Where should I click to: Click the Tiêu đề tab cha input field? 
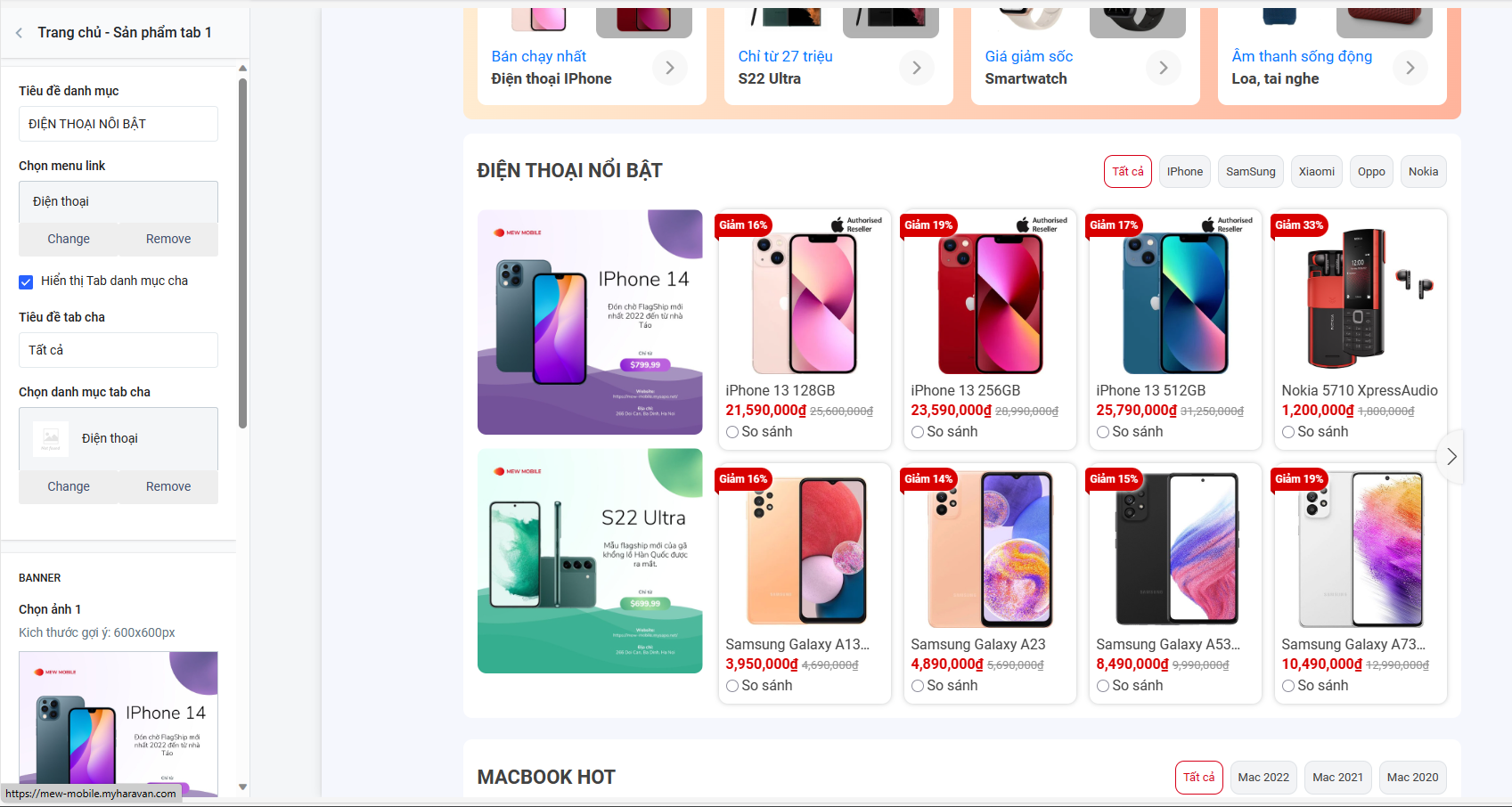point(119,350)
